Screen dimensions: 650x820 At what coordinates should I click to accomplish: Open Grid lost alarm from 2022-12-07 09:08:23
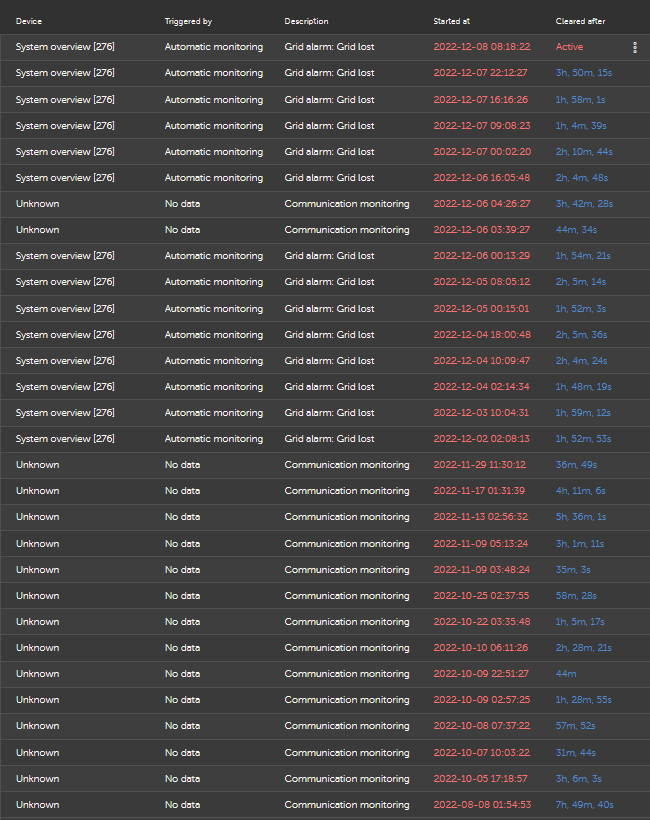pos(325,126)
